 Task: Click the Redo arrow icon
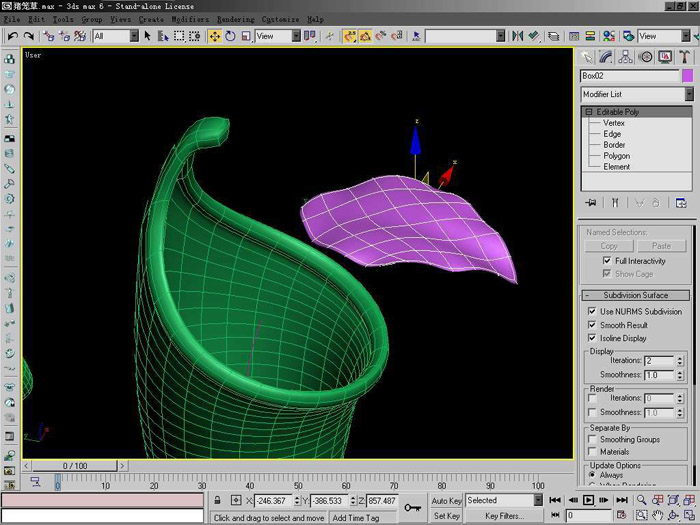coord(29,36)
